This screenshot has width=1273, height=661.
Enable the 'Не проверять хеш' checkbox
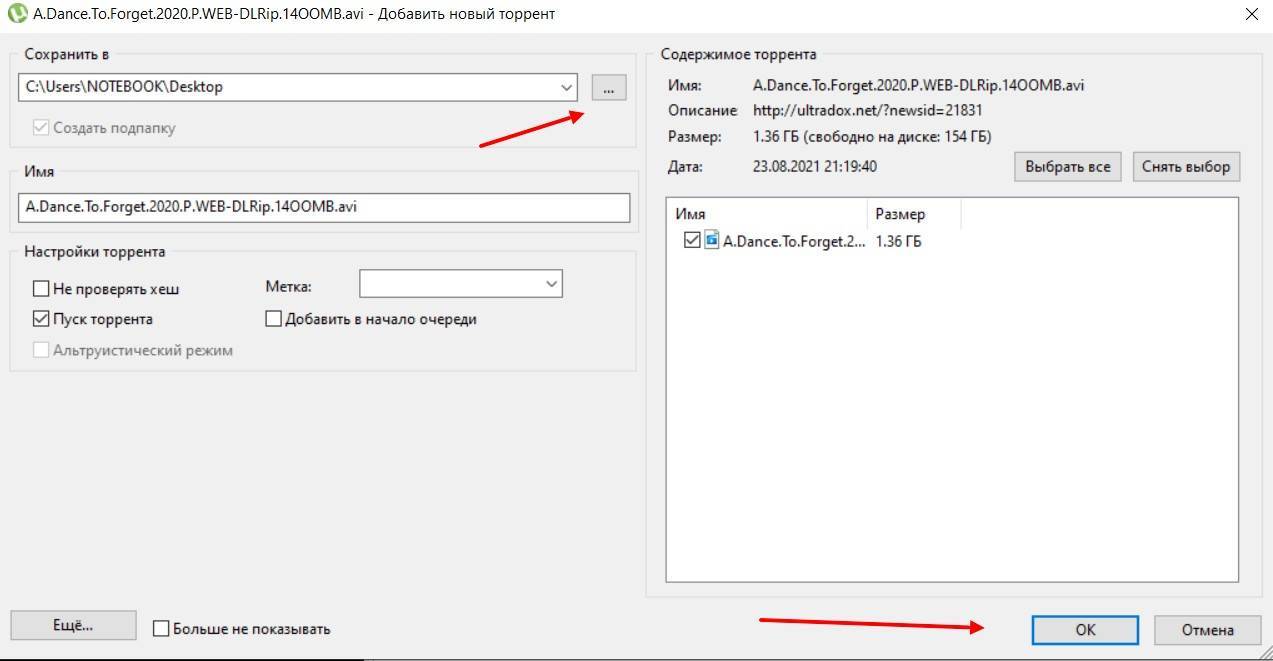(41, 289)
